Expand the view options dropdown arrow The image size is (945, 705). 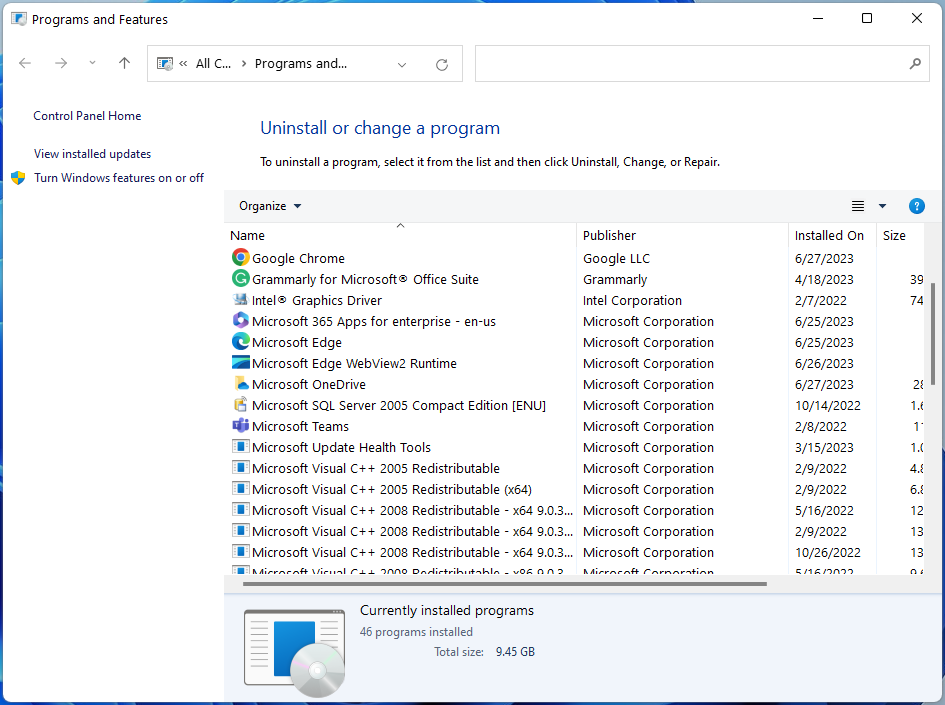(882, 206)
